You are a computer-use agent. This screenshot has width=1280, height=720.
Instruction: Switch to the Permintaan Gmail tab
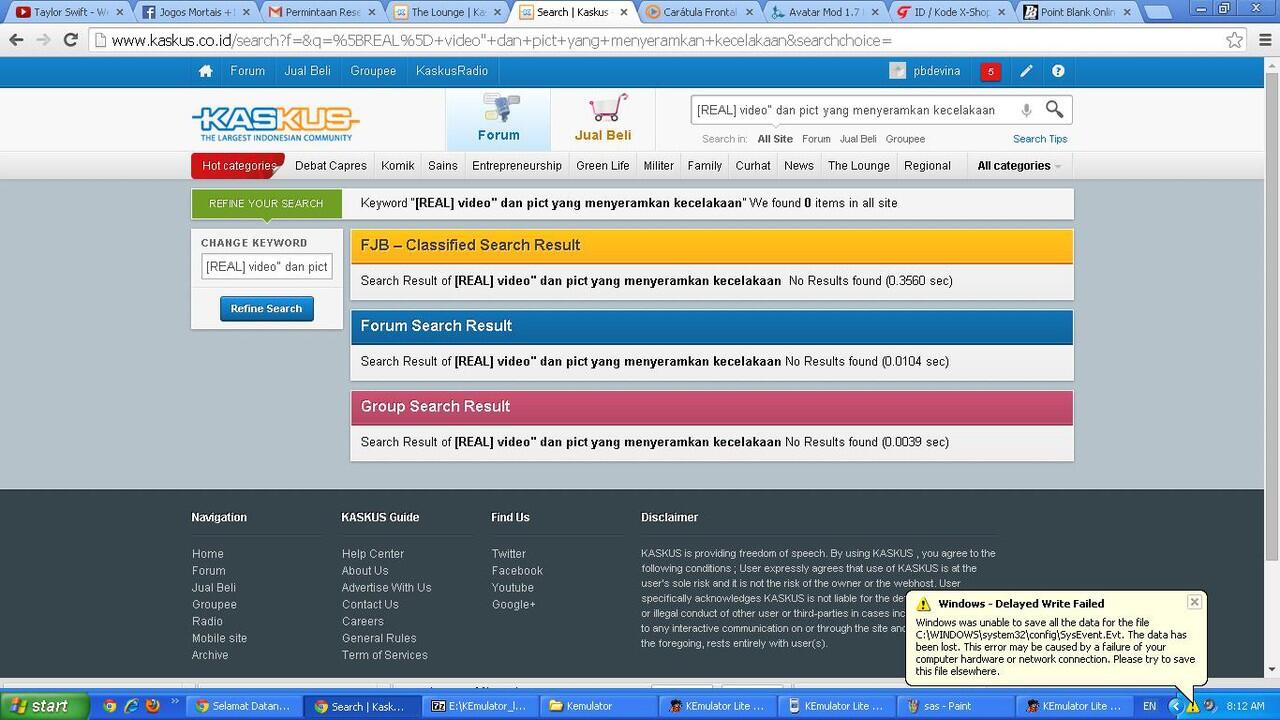coord(321,12)
